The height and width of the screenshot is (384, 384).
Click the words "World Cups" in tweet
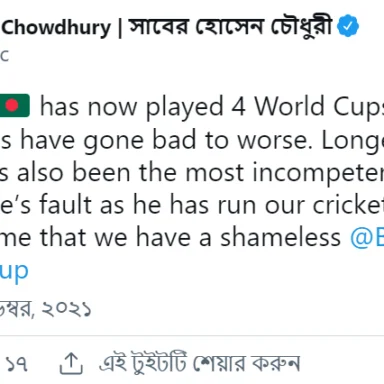click(x=319, y=107)
